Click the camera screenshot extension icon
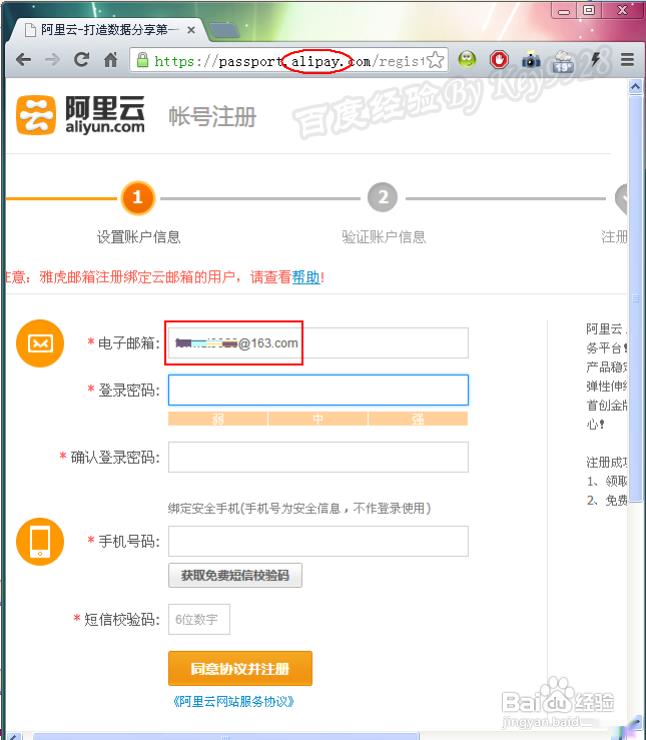 [x=531, y=59]
